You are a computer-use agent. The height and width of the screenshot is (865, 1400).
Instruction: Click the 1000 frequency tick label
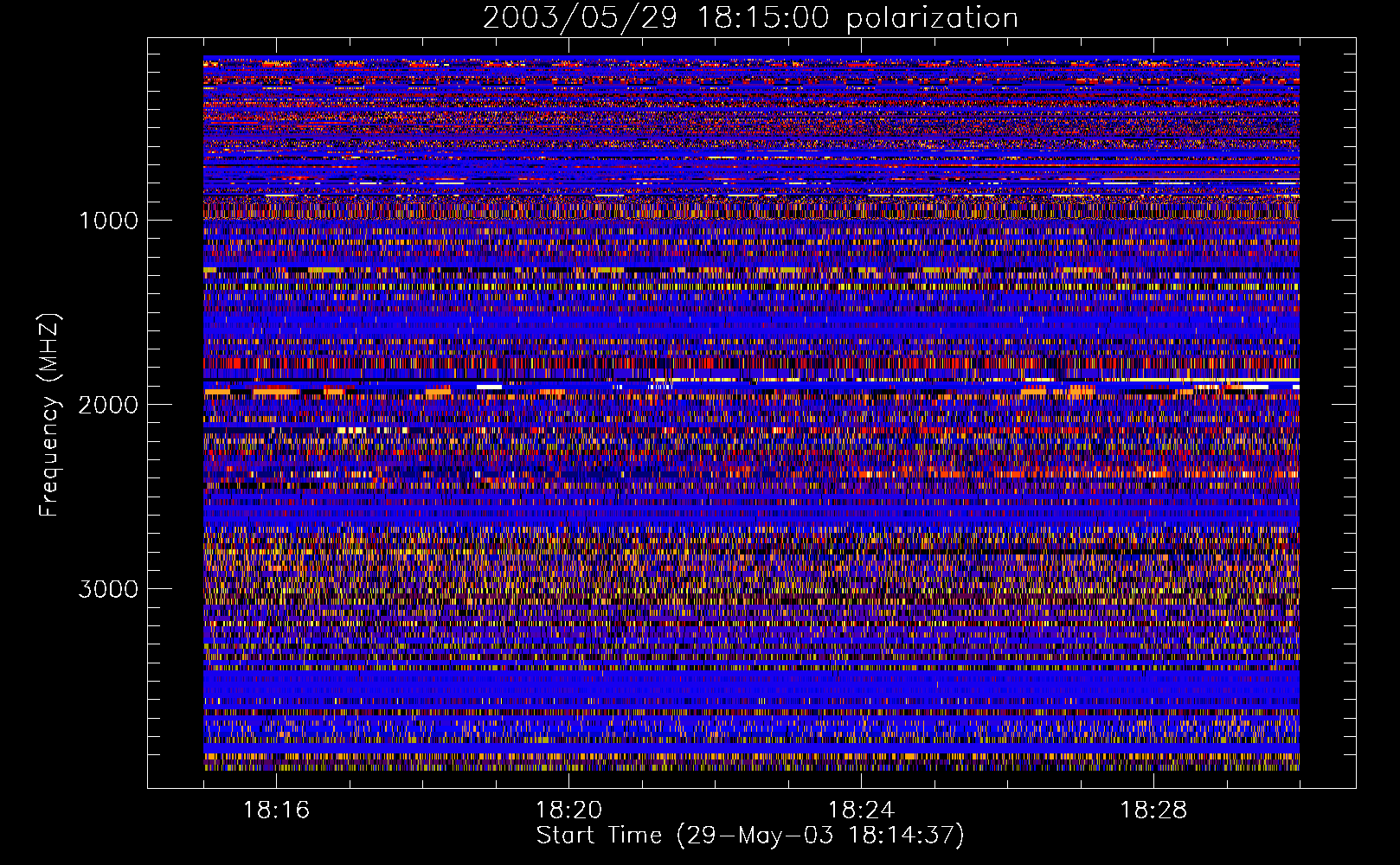pos(108,221)
